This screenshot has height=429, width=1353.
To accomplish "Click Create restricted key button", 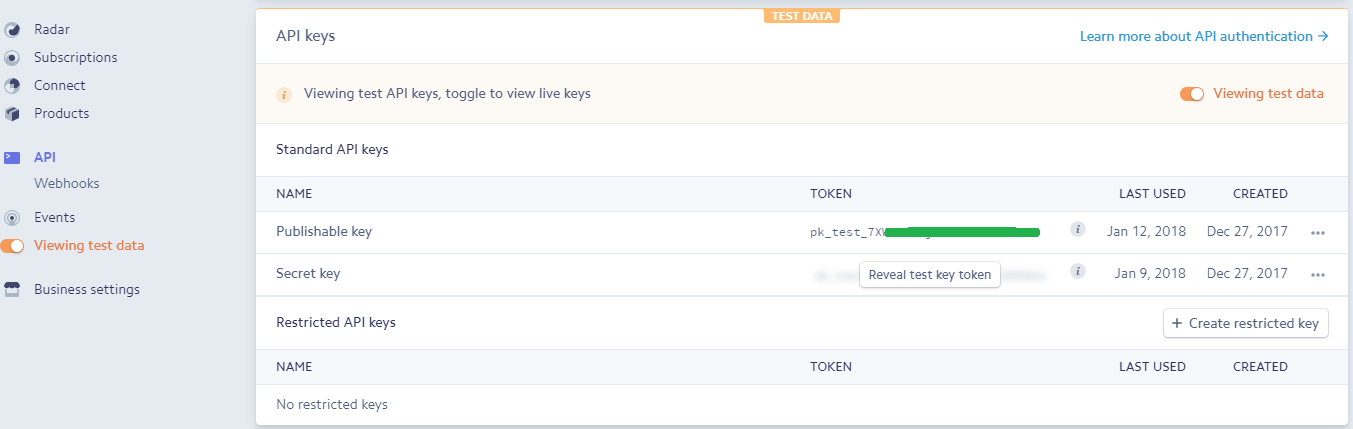I will (1245, 323).
